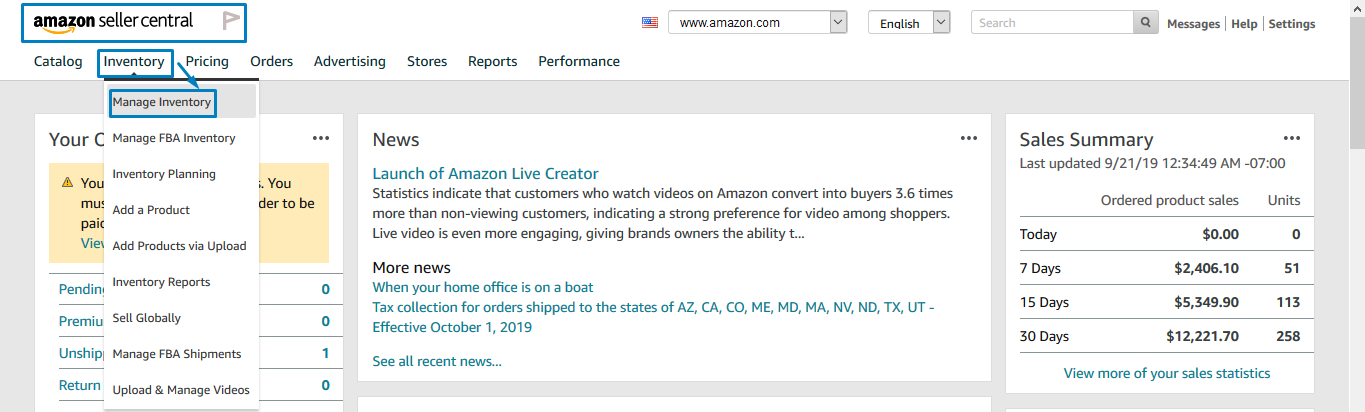Click the flag icon beside Seller Central logo

pos(231,21)
